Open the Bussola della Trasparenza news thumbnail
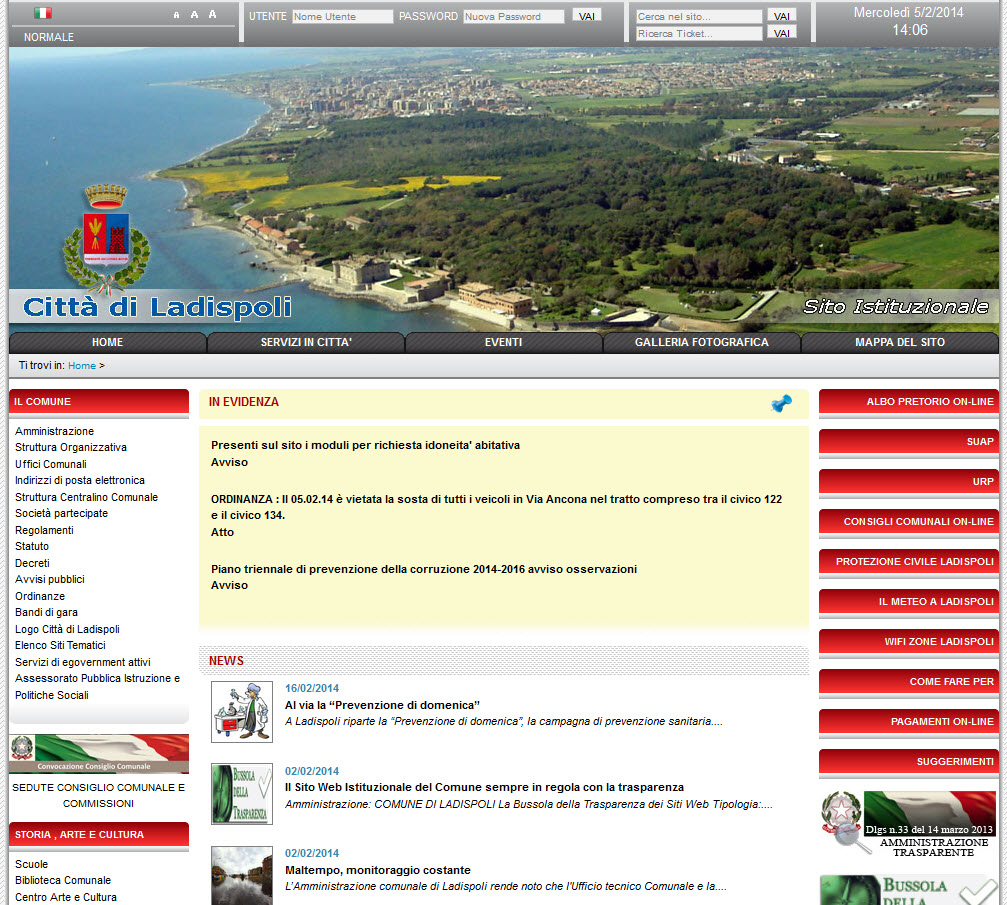Viewport: 1007px width, 905px height. tap(241, 794)
